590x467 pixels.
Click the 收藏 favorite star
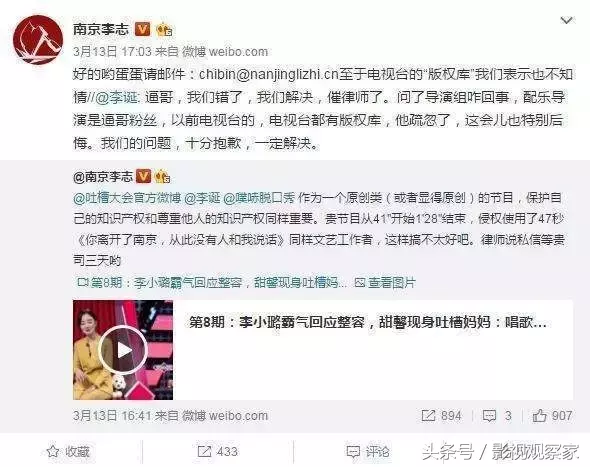[x=68, y=451]
